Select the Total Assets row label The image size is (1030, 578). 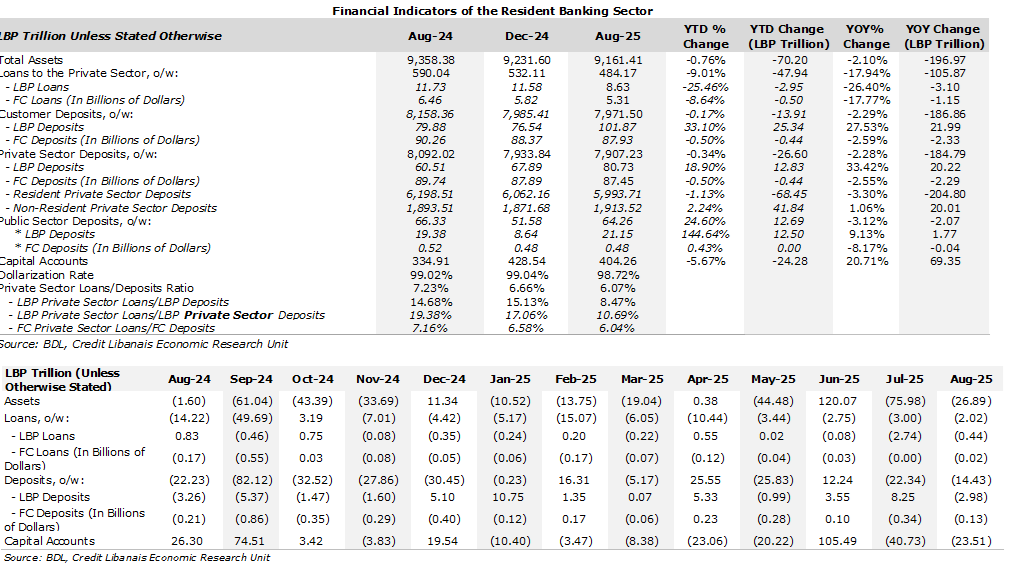32,60
